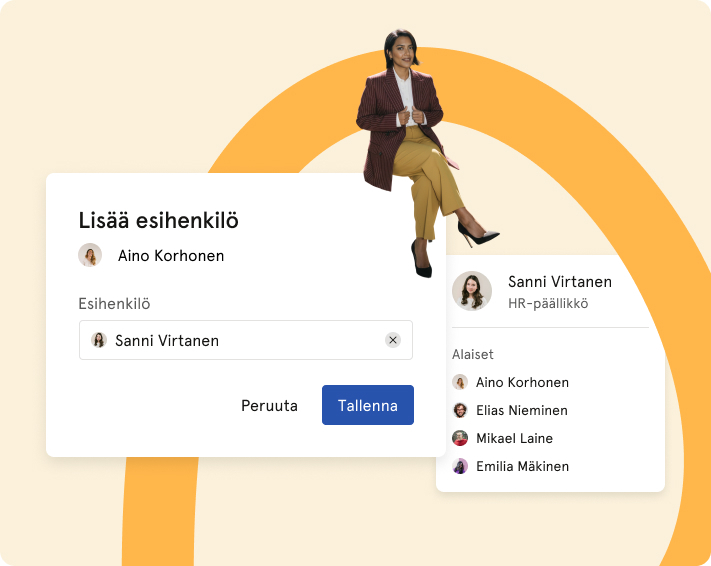Click the Lisää esihenkilö dialog title
Image resolution: width=711 pixels, height=566 pixels.
point(158,221)
